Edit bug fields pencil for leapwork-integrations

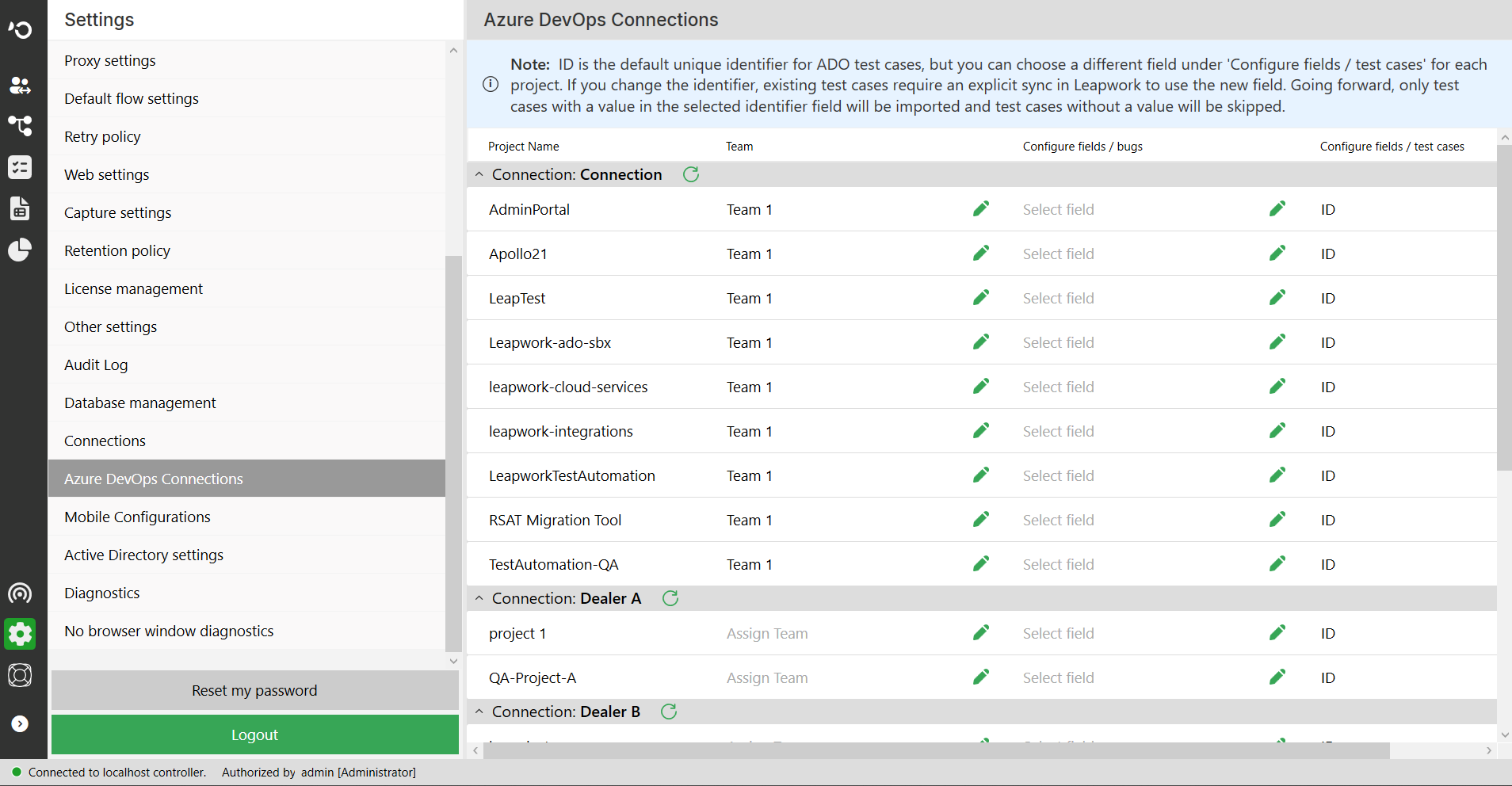[x=981, y=430]
